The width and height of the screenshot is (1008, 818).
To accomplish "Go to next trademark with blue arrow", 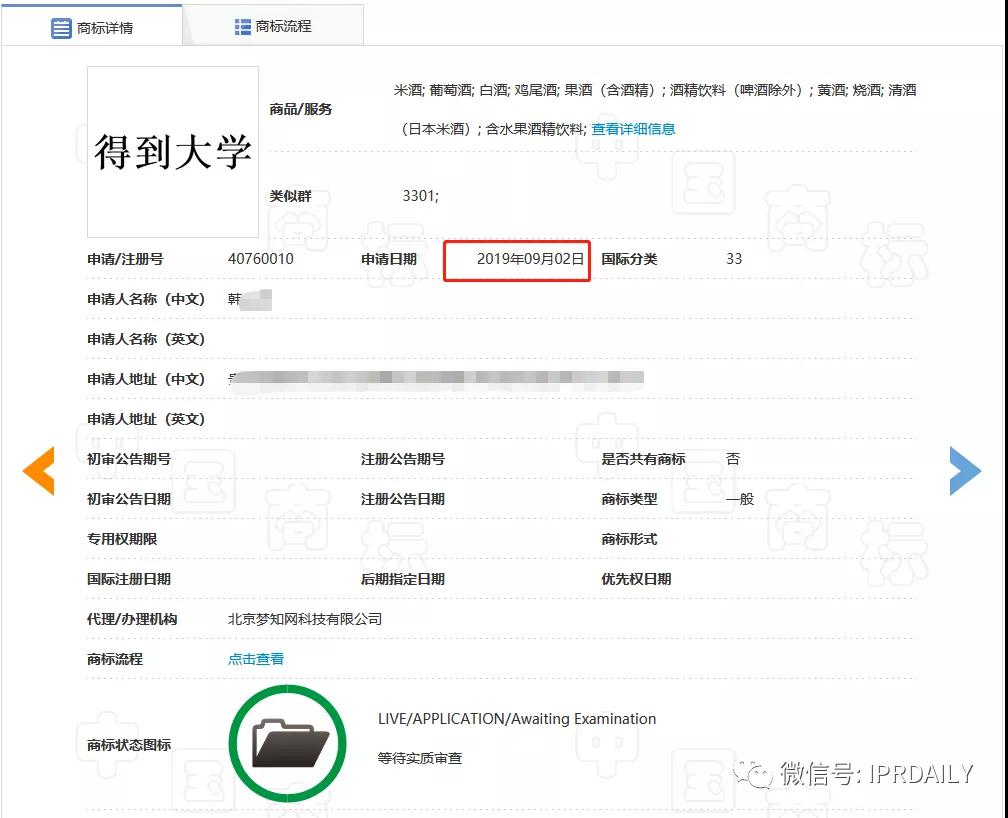I will (x=966, y=471).
